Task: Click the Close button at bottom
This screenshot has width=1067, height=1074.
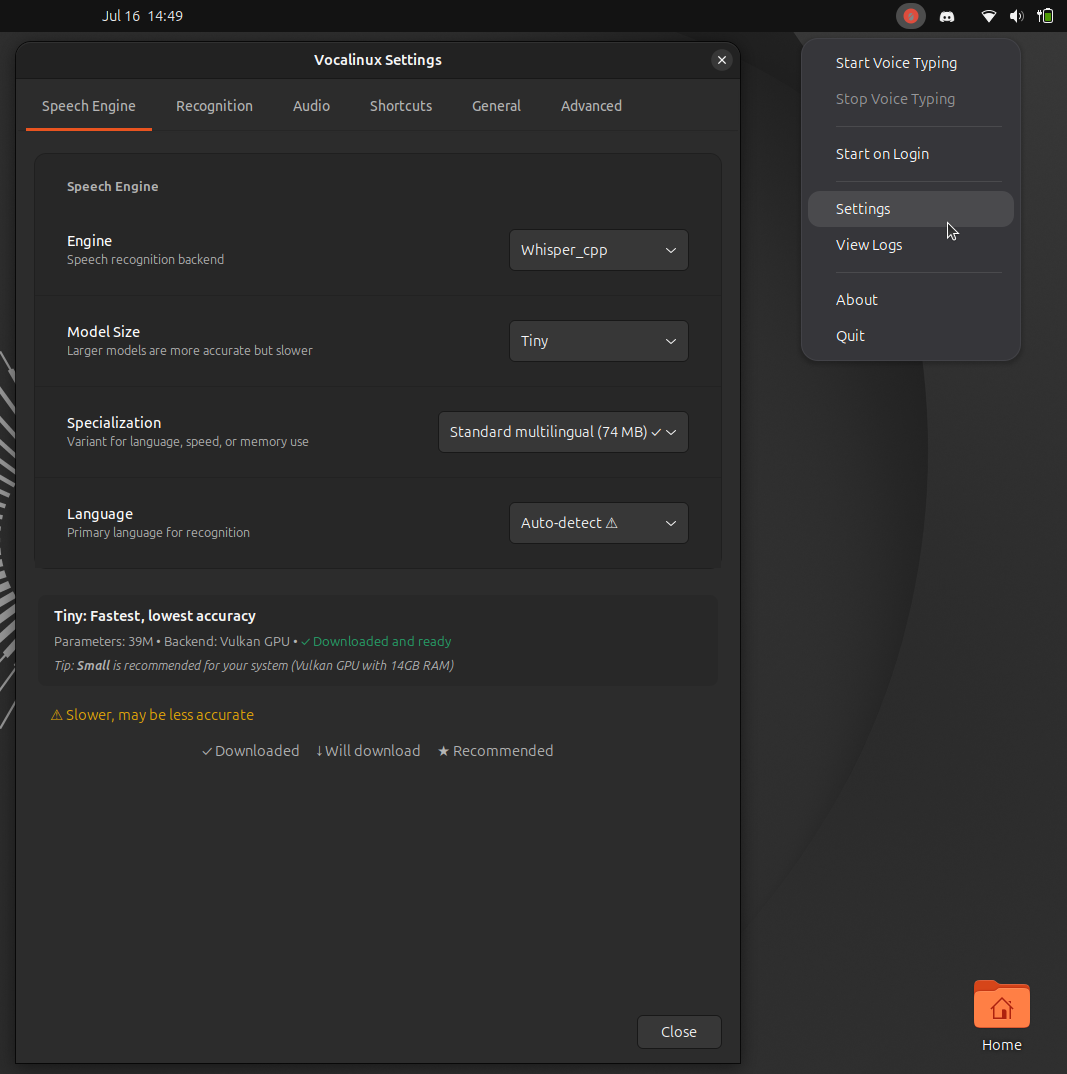Action: point(679,1032)
